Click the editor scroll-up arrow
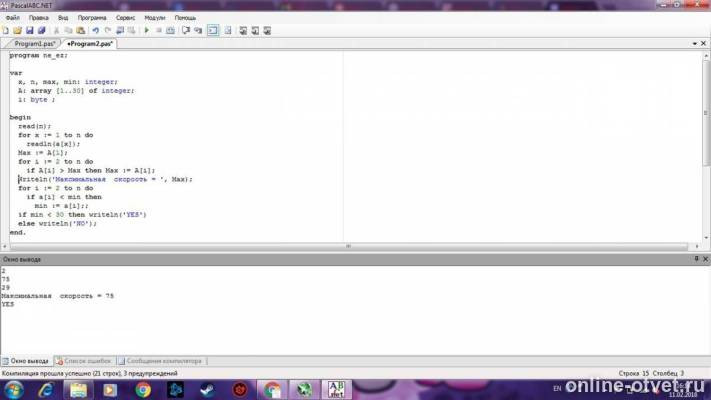Screen dimensions: 711x400 pyautogui.click(x=706, y=56)
